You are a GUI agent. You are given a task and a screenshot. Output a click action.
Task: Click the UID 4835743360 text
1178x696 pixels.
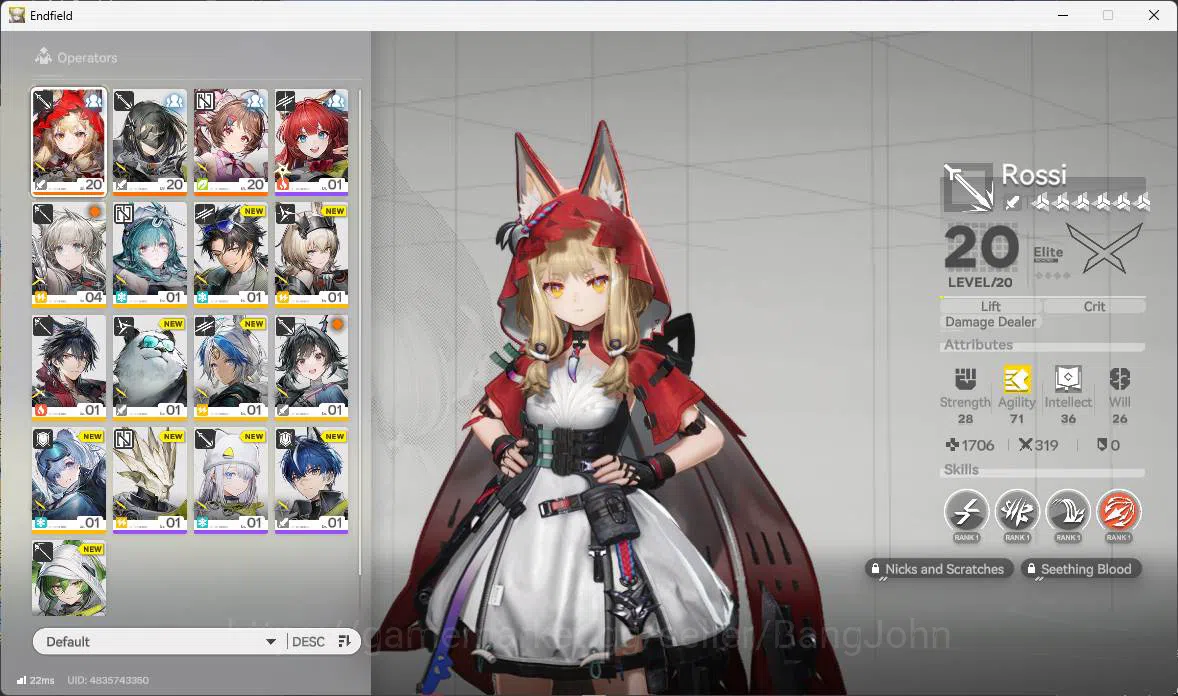[x=108, y=680]
